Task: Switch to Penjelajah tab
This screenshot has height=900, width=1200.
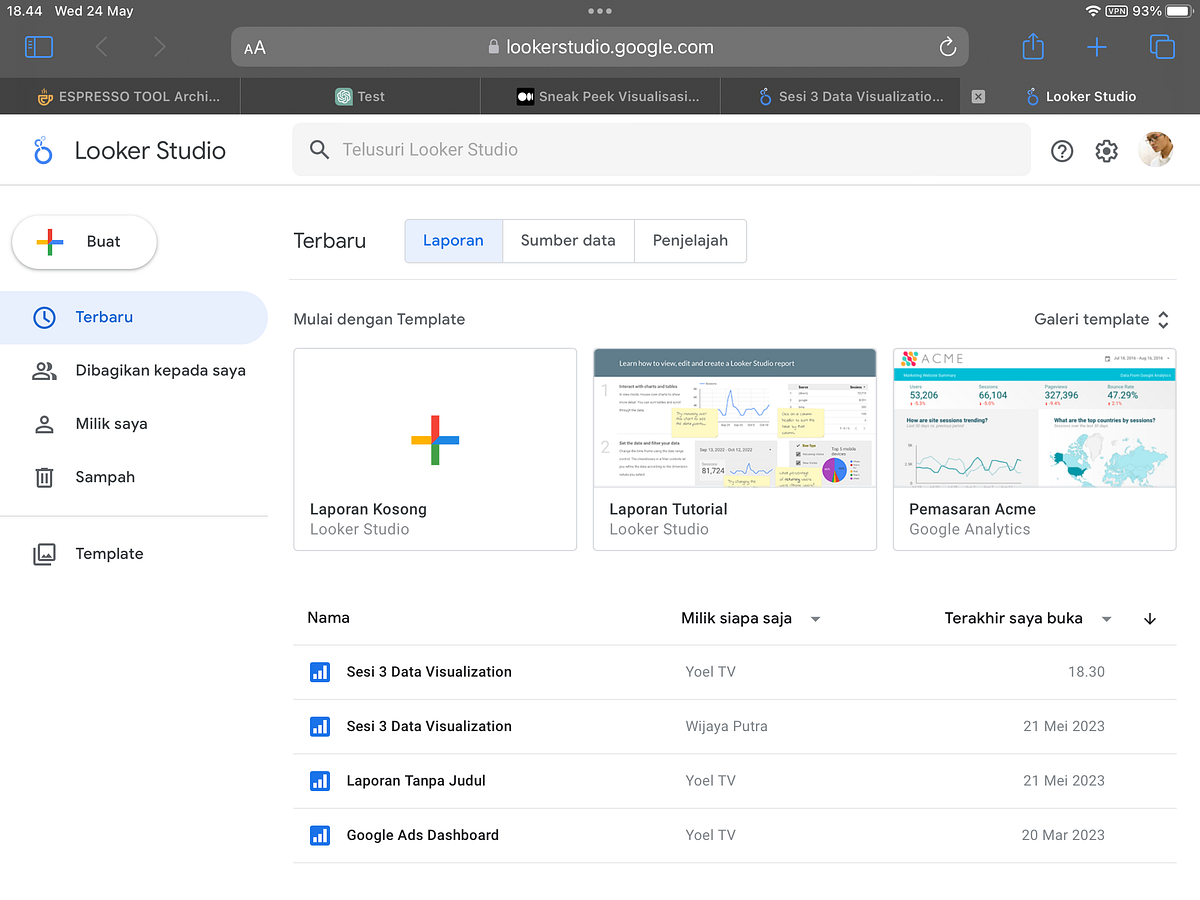Action: tap(690, 241)
